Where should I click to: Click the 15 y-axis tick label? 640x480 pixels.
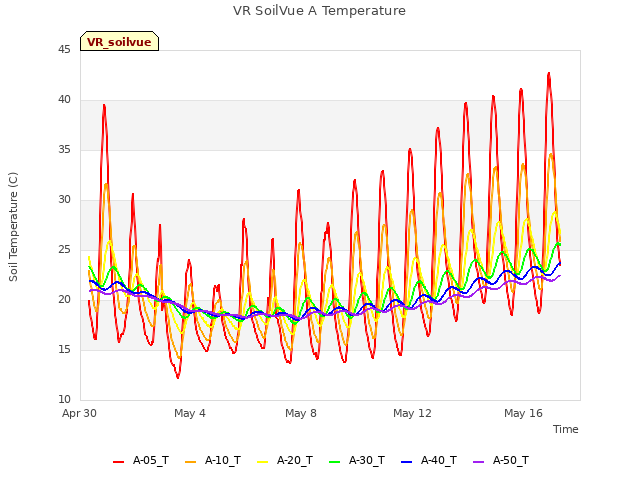click(x=64, y=350)
